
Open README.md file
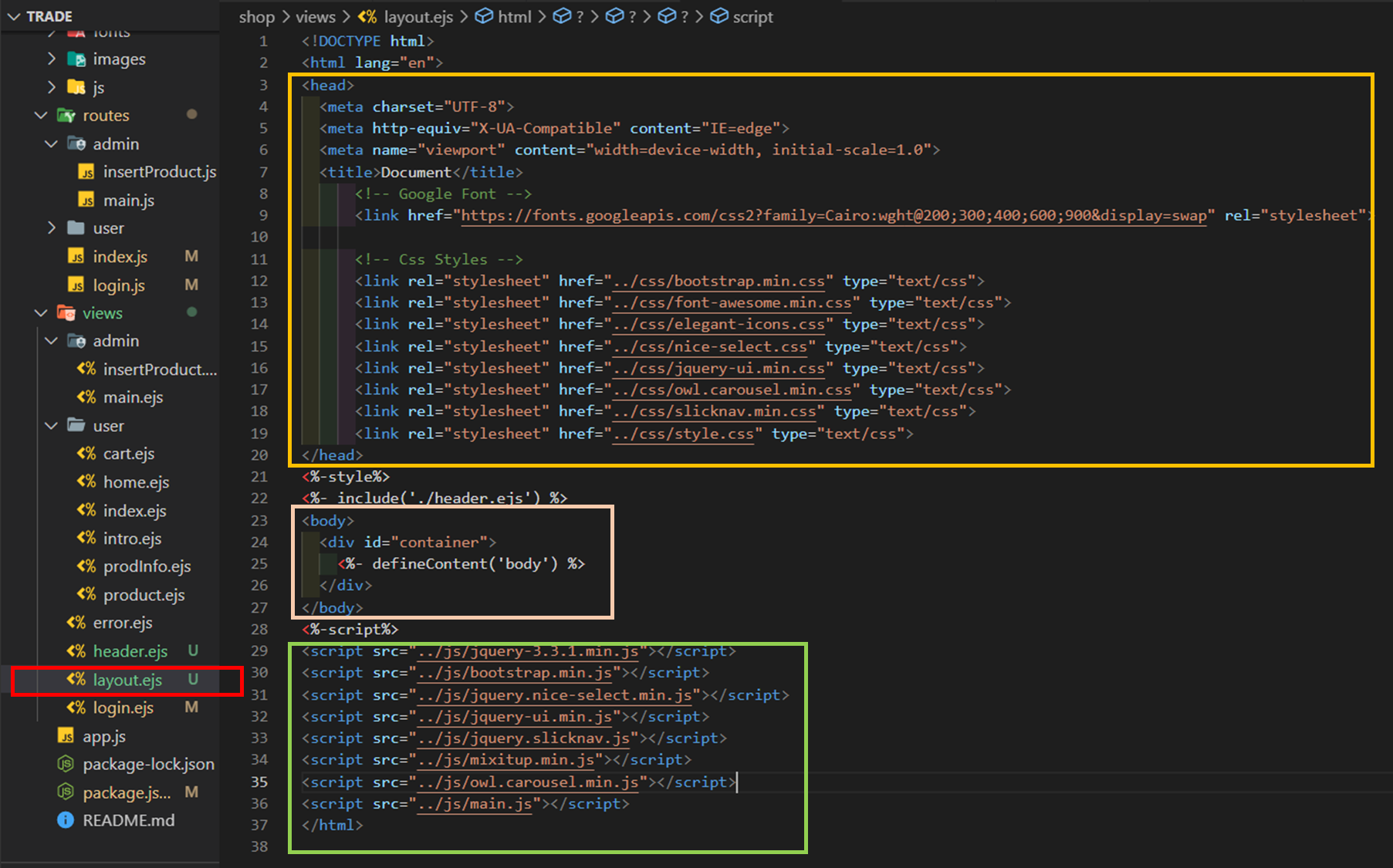(128, 820)
